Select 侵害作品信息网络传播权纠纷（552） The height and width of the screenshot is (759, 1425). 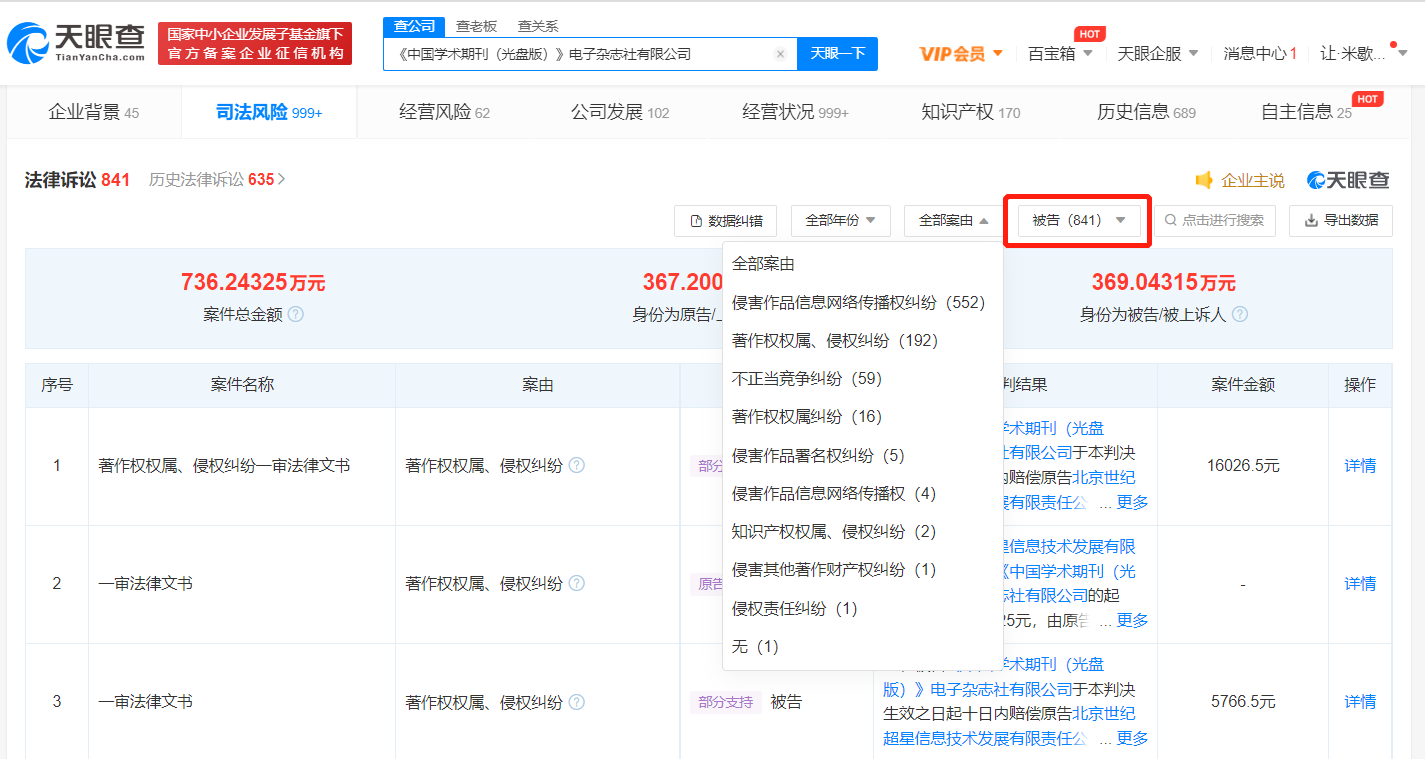[x=863, y=302]
